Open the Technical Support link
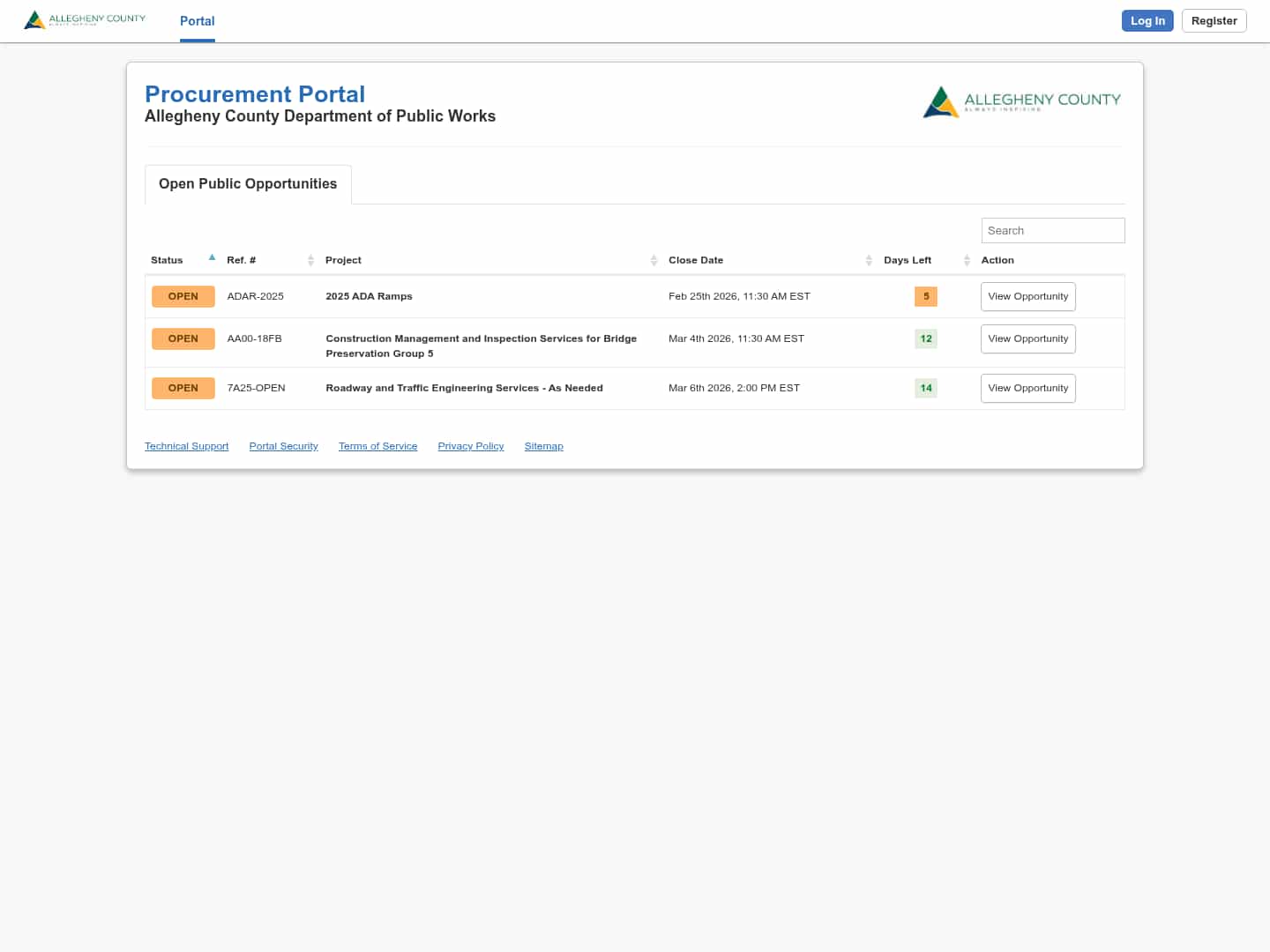Viewport: 1270px width, 952px height. [186, 447]
